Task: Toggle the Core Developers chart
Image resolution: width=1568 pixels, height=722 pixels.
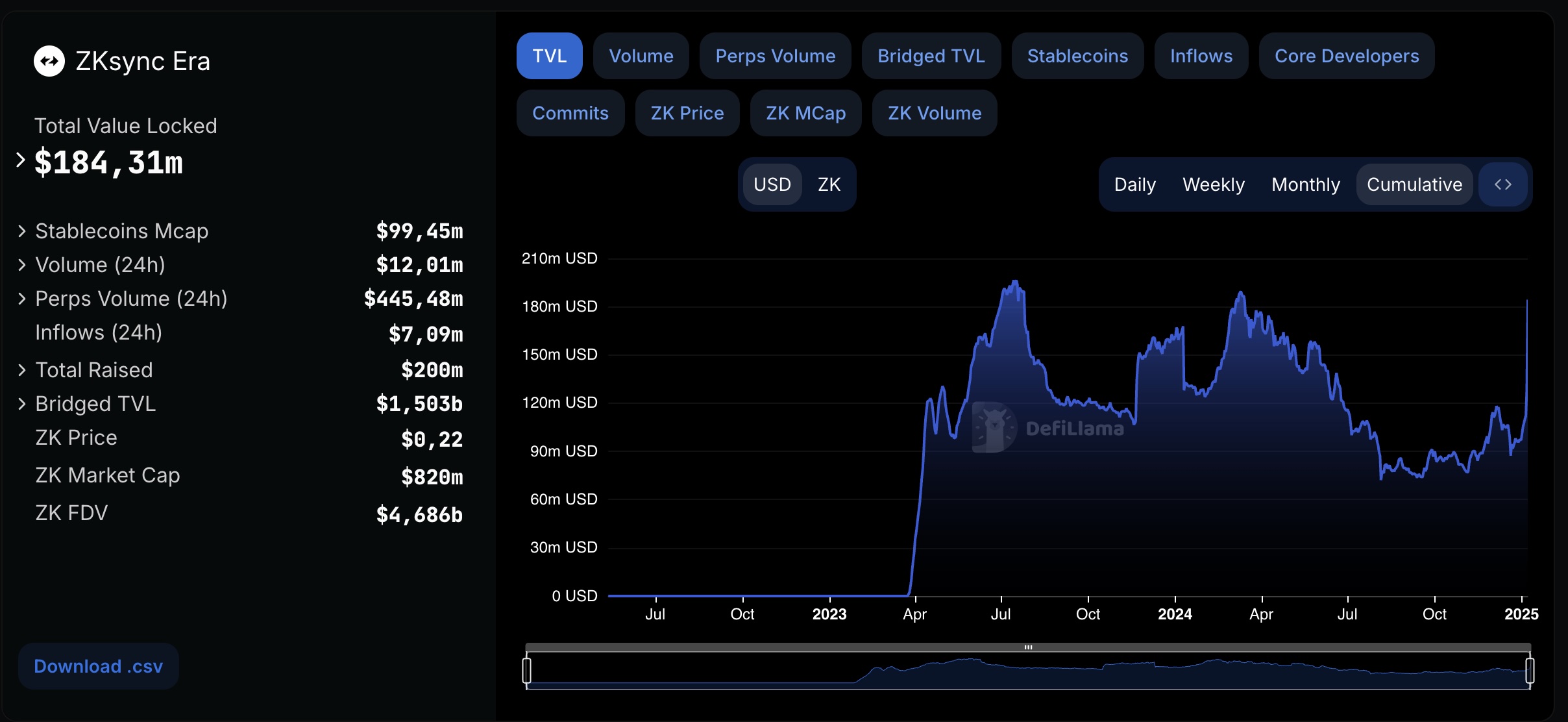Action: [1347, 56]
